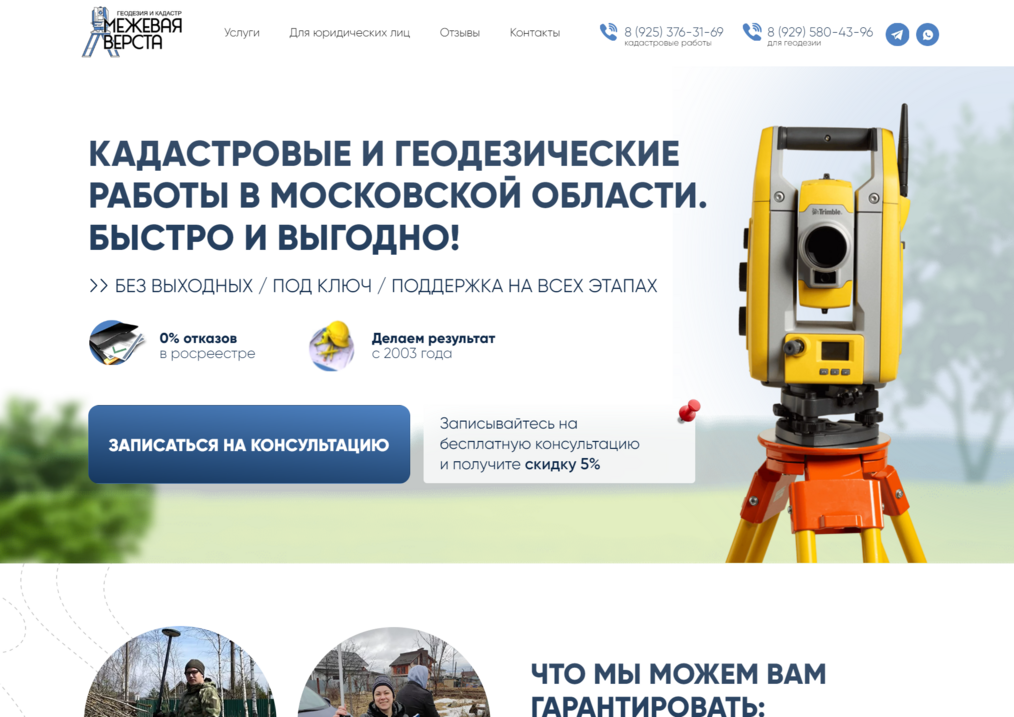
Task: Click кадастровые работы caption under phone
Action: click(667, 43)
